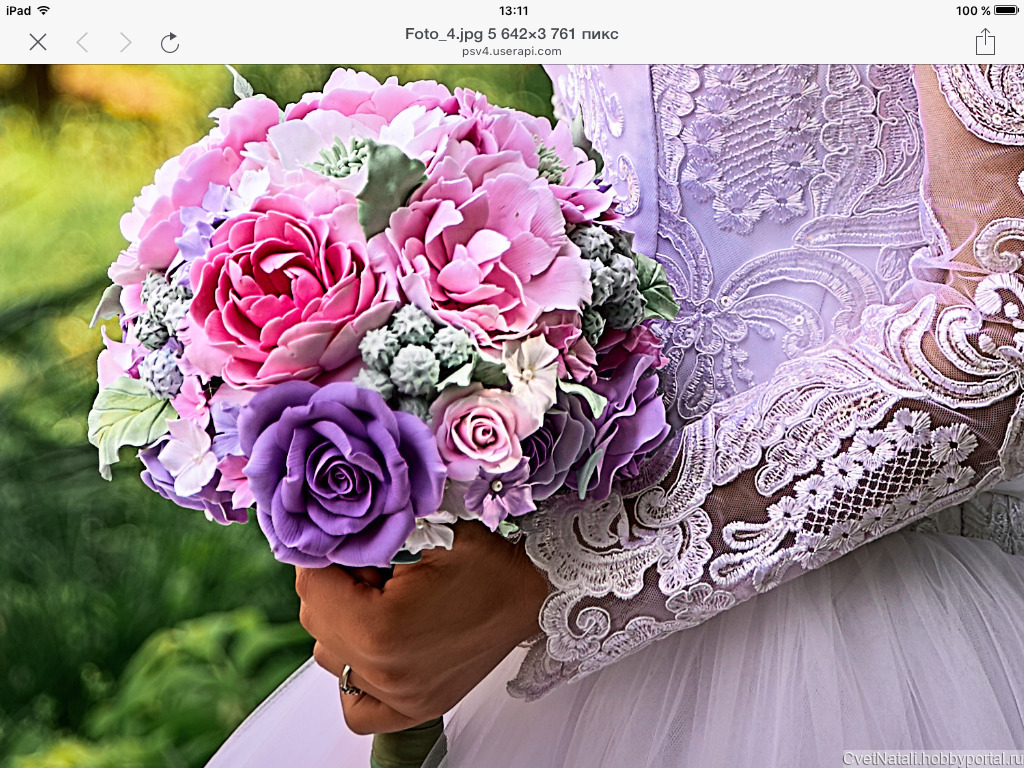
Task: Tap the 13:11 clock in status bar
Action: 512,10
